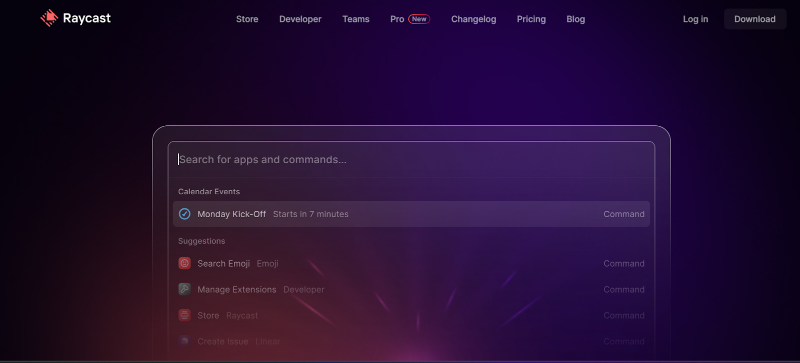The width and height of the screenshot is (800, 363).
Task: Go to the Blog
Action: [576, 19]
